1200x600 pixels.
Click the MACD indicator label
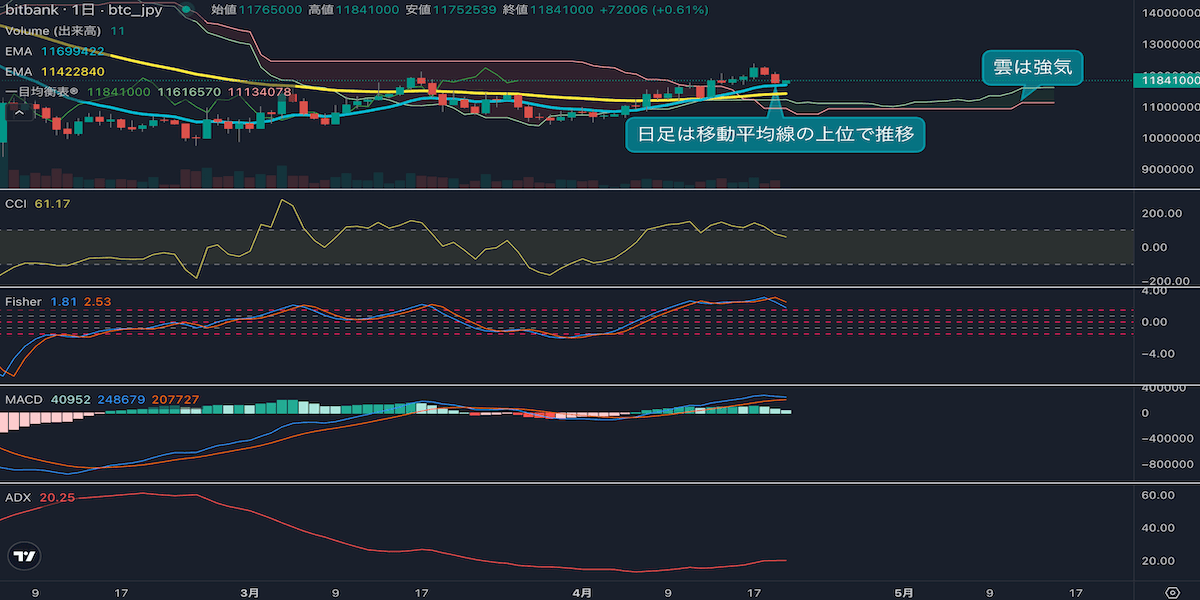(x=24, y=399)
